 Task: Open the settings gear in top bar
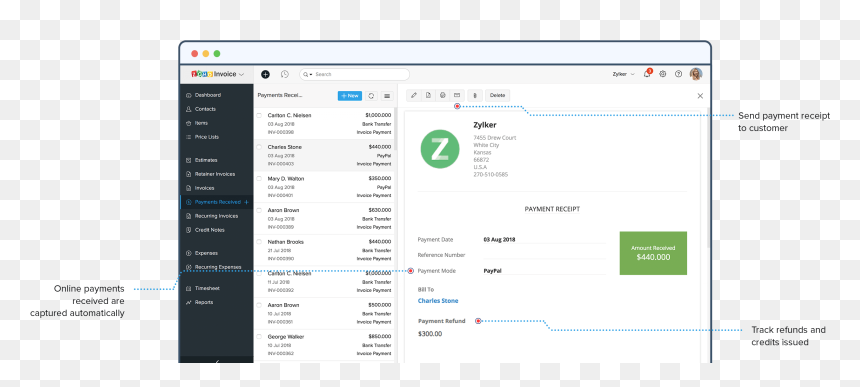(663, 74)
